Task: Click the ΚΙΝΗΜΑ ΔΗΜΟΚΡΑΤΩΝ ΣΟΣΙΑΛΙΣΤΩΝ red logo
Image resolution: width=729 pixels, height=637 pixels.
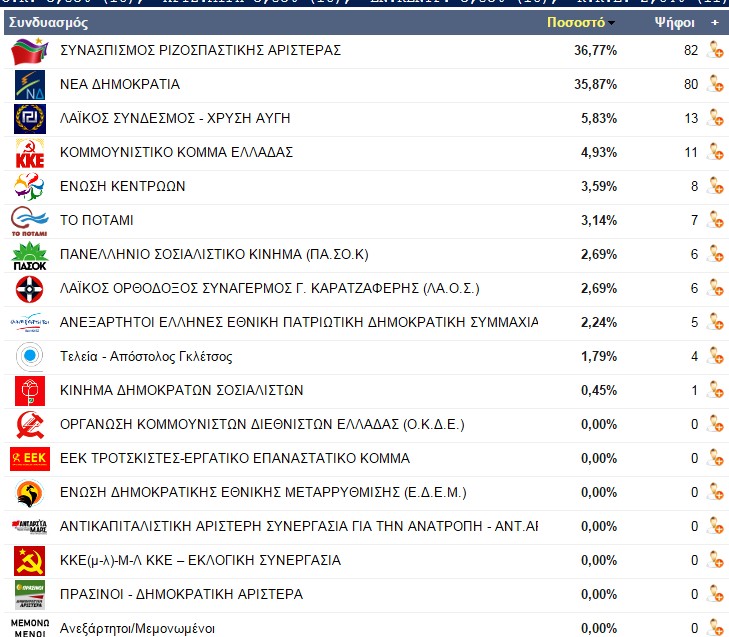Action: [x=30, y=391]
